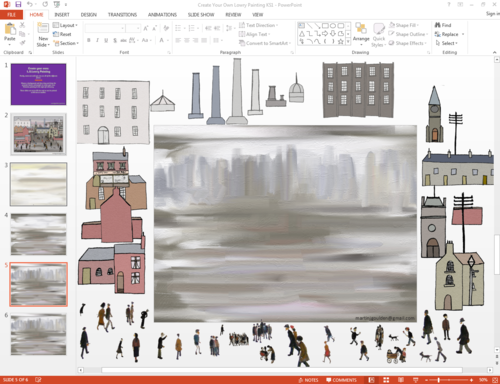The image size is (500, 384).
Task: Click the New Slide icon
Action: pyautogui.click(x=43, y=29)
